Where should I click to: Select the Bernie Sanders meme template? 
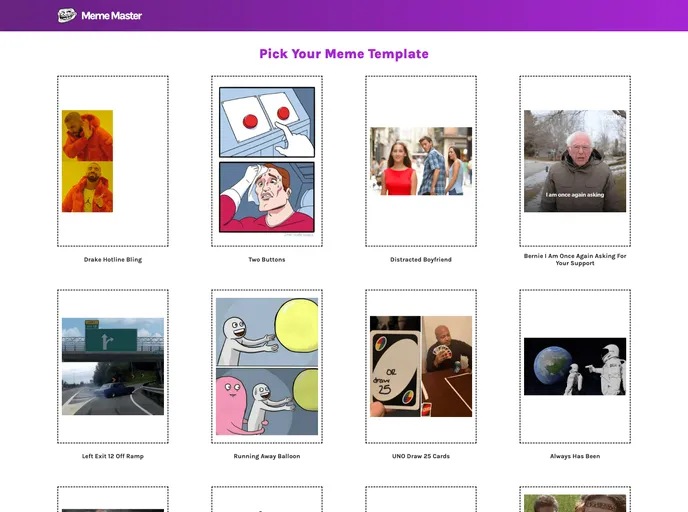(575, 161)
